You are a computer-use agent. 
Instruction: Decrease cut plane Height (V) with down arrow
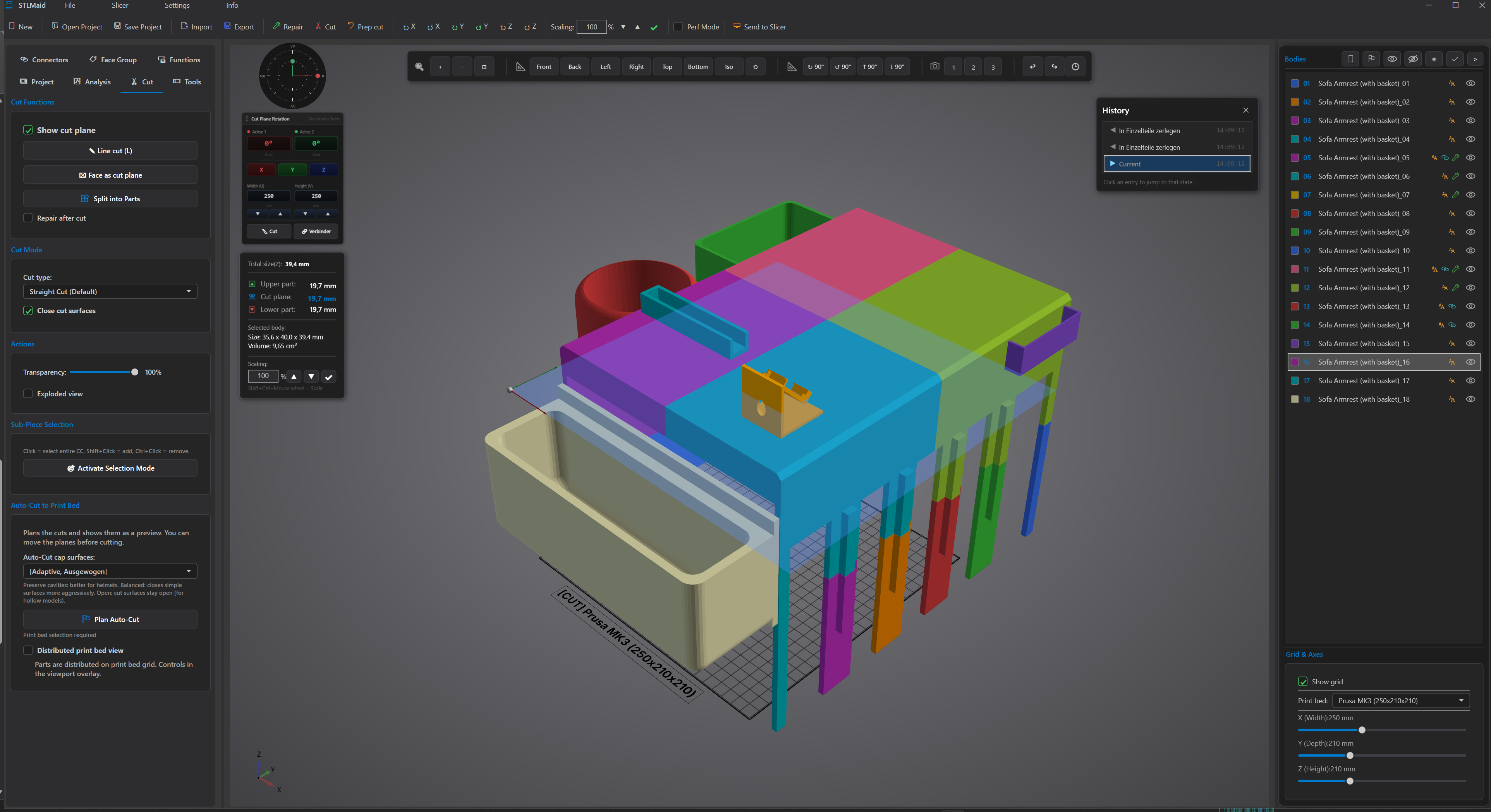coord(305,214)
